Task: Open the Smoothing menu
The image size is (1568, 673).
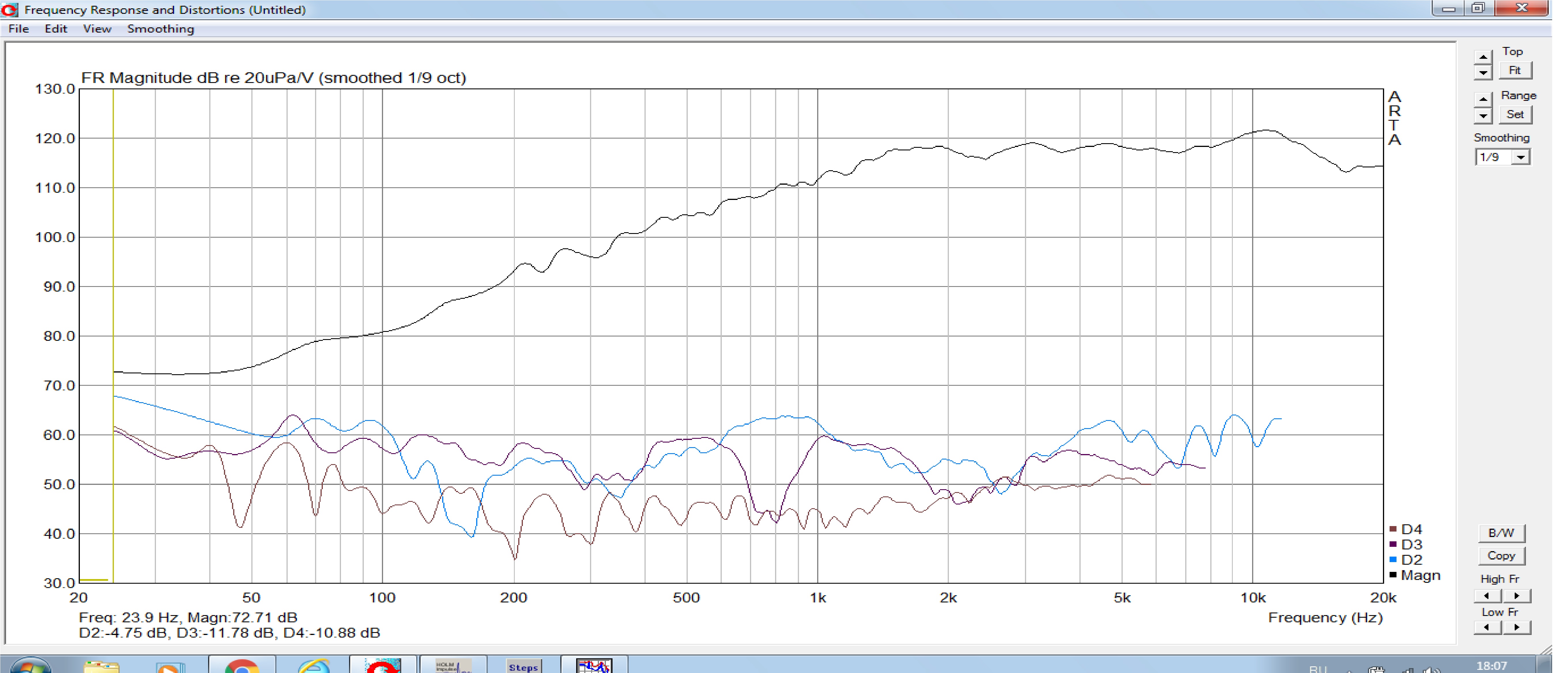Action: [161, 29]
